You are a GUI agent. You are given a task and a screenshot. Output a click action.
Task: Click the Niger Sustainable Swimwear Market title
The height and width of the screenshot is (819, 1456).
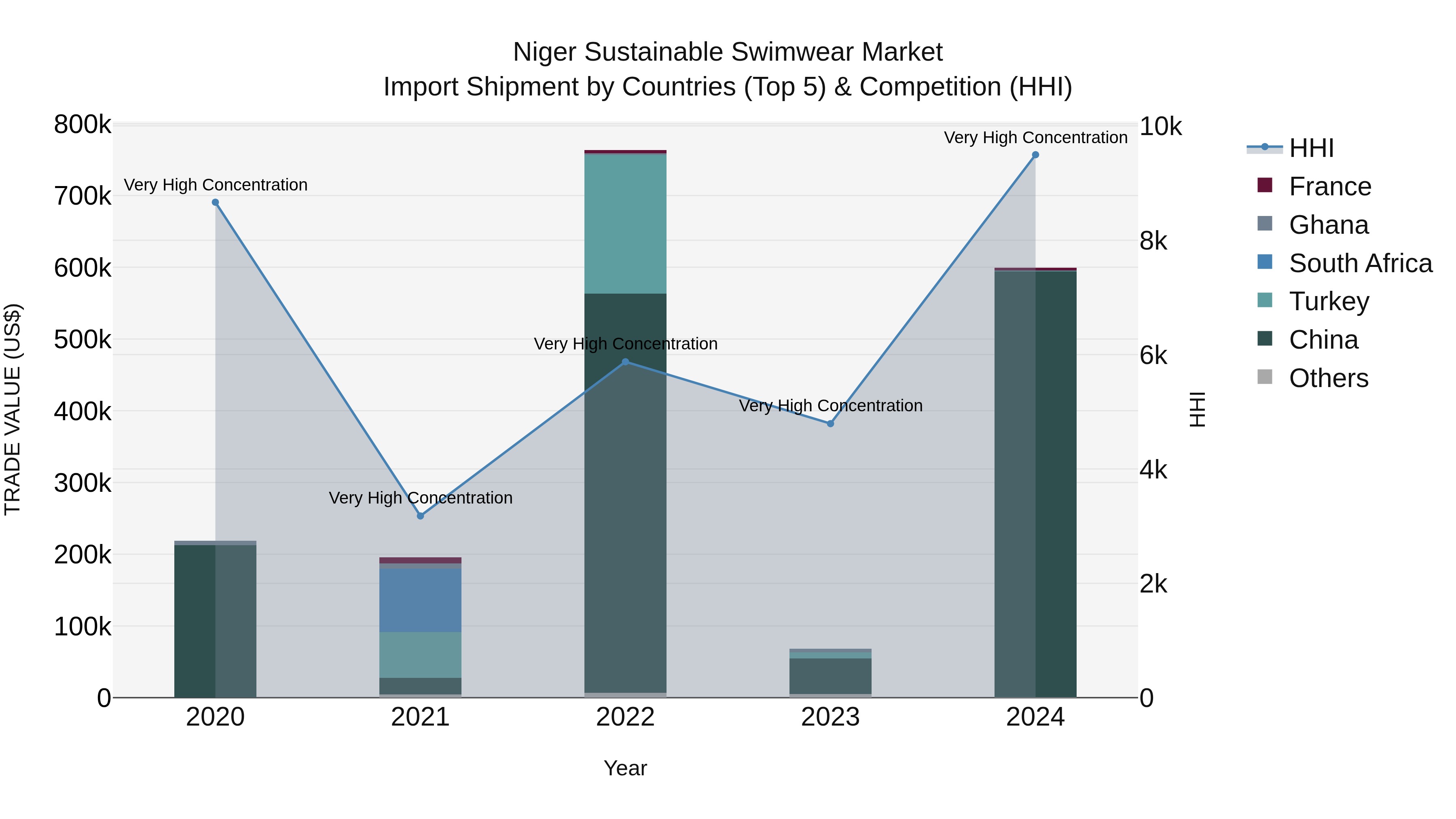728,52
